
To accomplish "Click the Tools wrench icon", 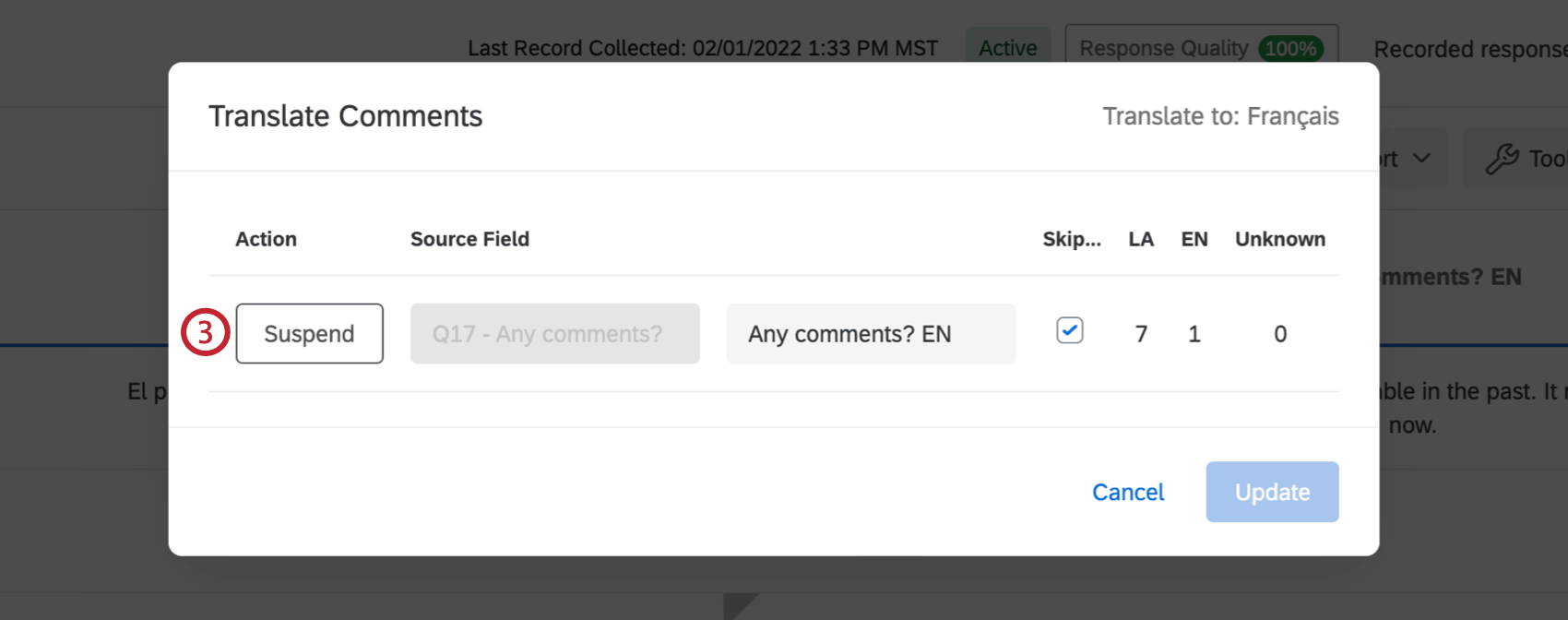I will click(x=1502, y=159).
